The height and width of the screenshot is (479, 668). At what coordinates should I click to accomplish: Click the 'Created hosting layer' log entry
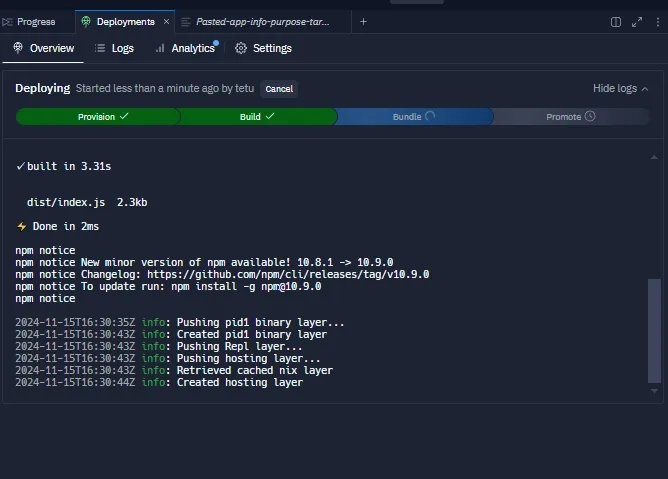159,382
